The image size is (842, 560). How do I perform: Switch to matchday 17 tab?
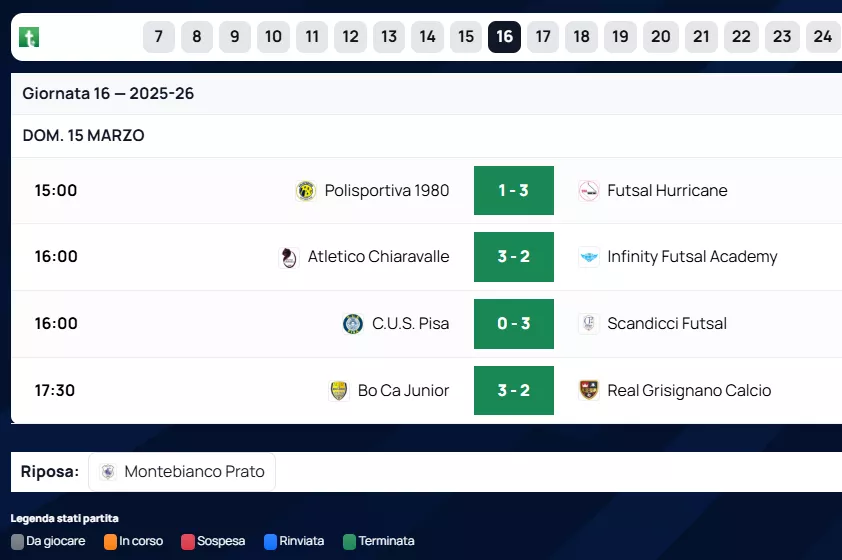pyautogui.click(x=543, y=37)
